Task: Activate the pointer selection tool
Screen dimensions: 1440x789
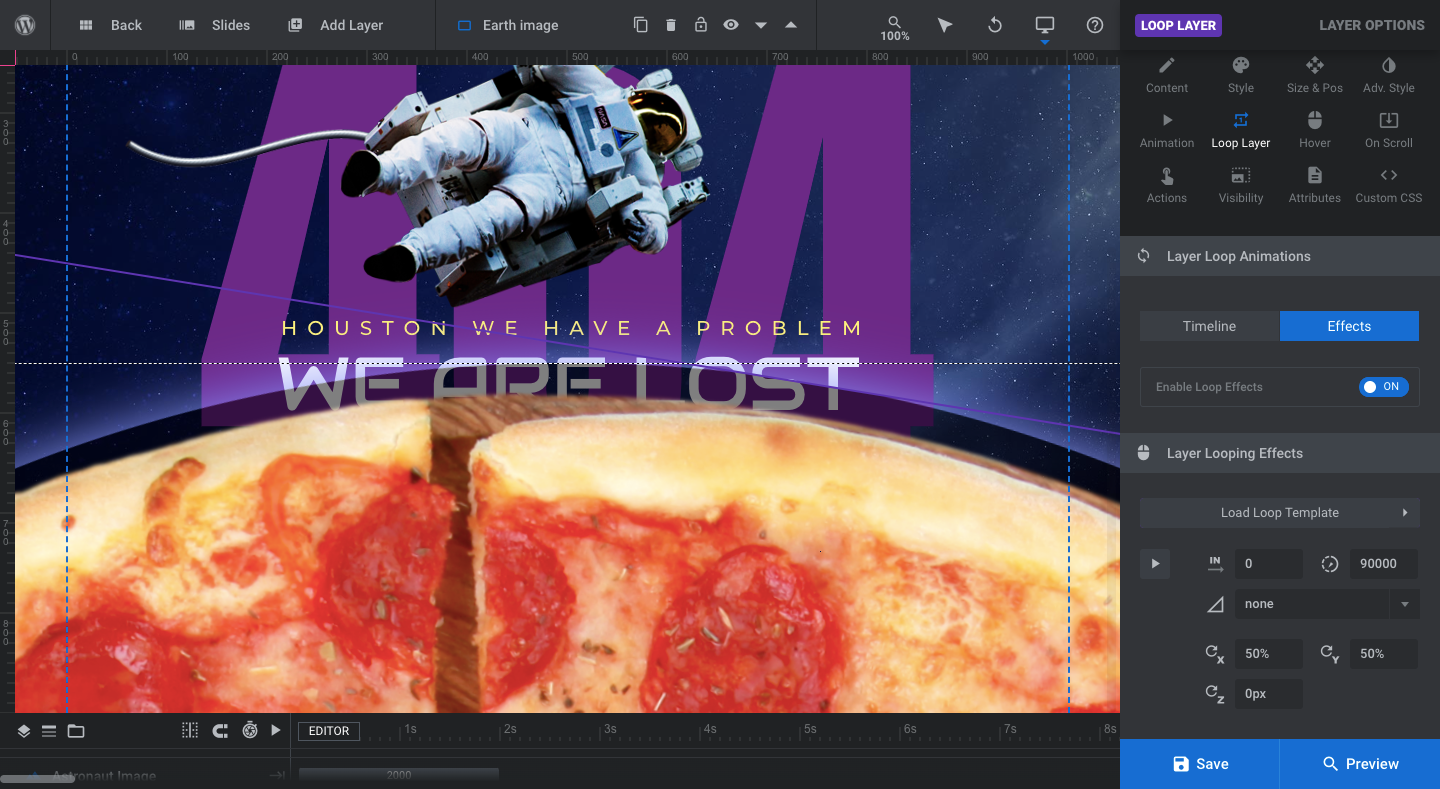Action: [945, 25]
